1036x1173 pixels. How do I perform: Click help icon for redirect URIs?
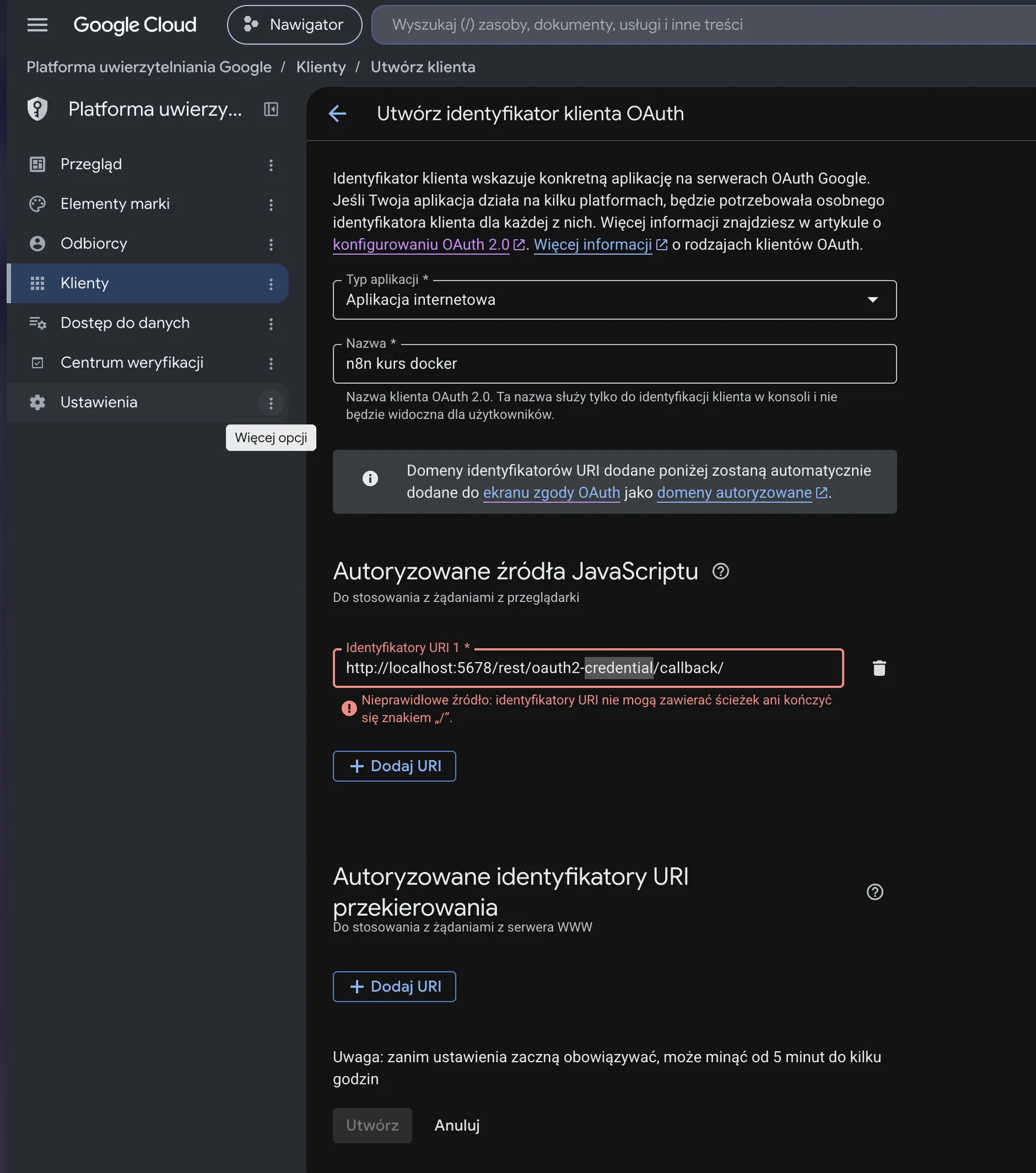(875, 892)
